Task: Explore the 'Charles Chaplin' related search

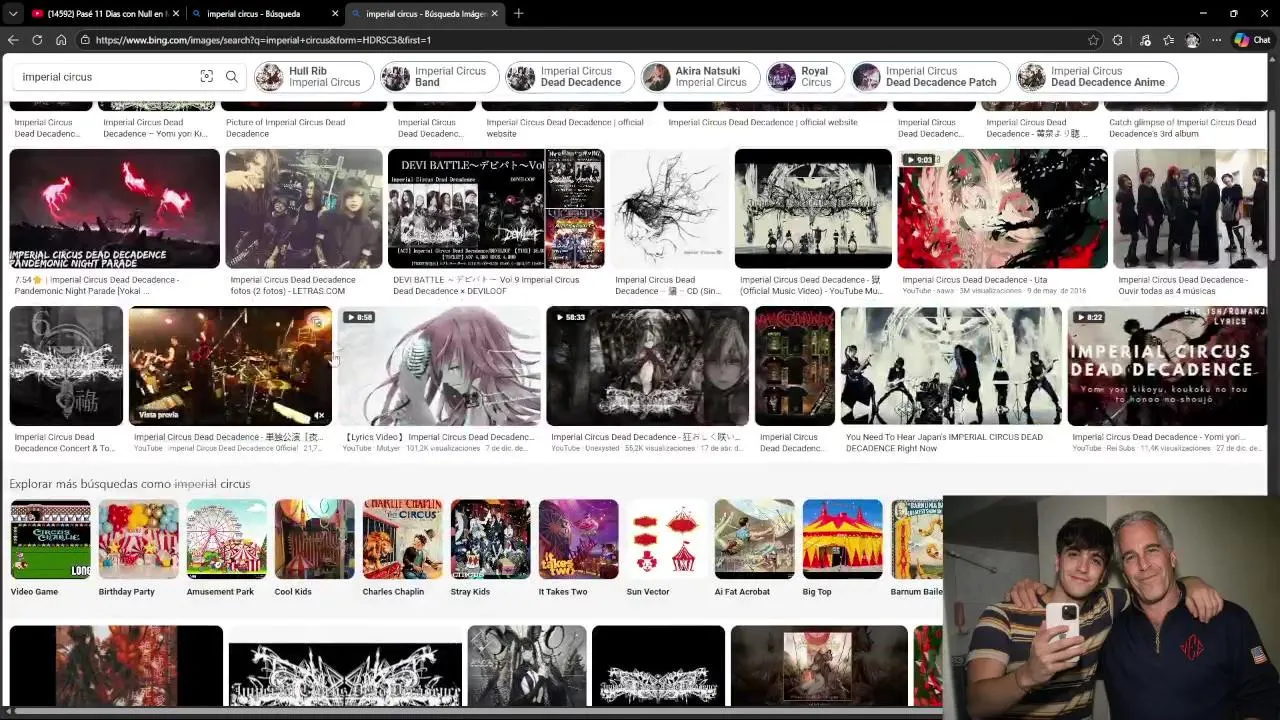Action: point(402,549)
